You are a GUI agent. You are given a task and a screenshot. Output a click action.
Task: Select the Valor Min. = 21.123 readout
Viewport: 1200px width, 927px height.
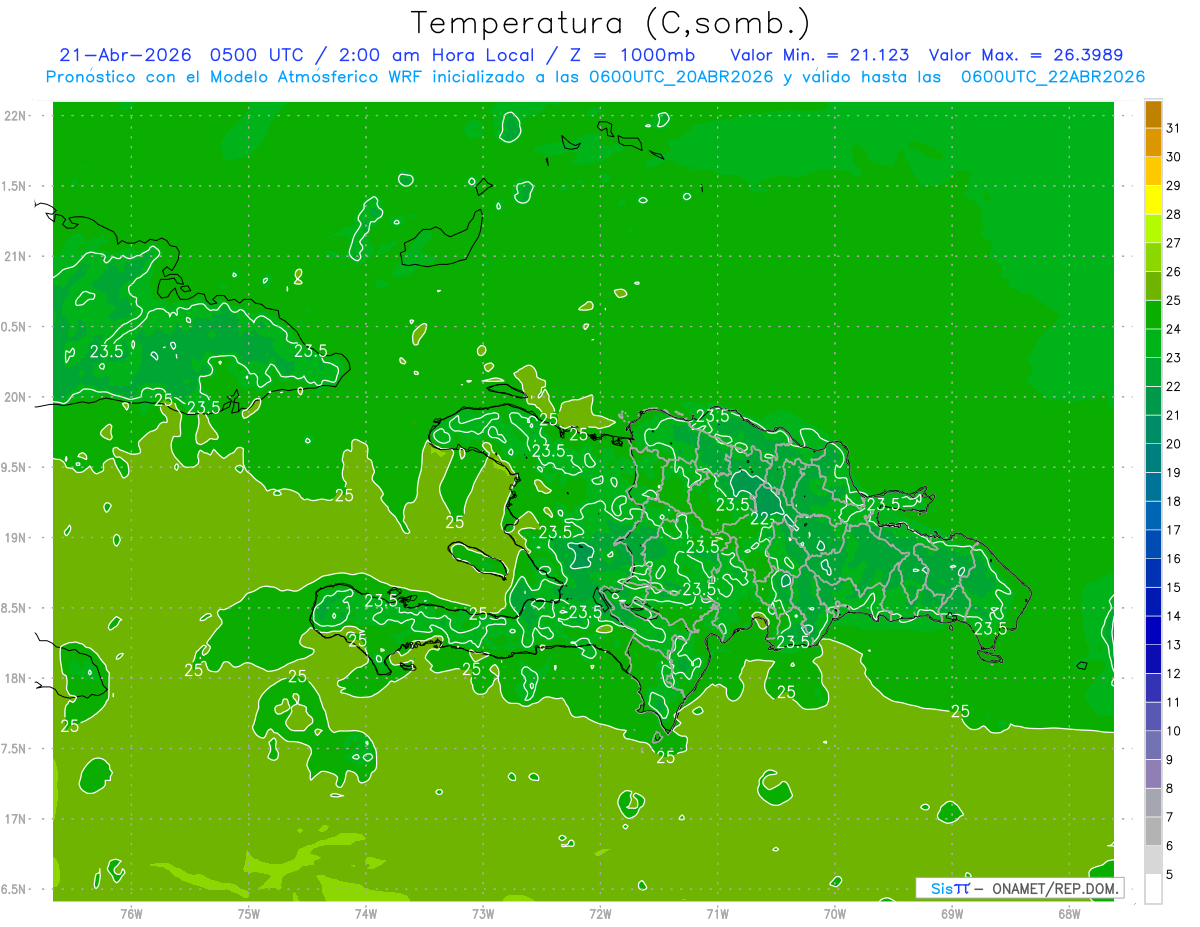(820, 55)
